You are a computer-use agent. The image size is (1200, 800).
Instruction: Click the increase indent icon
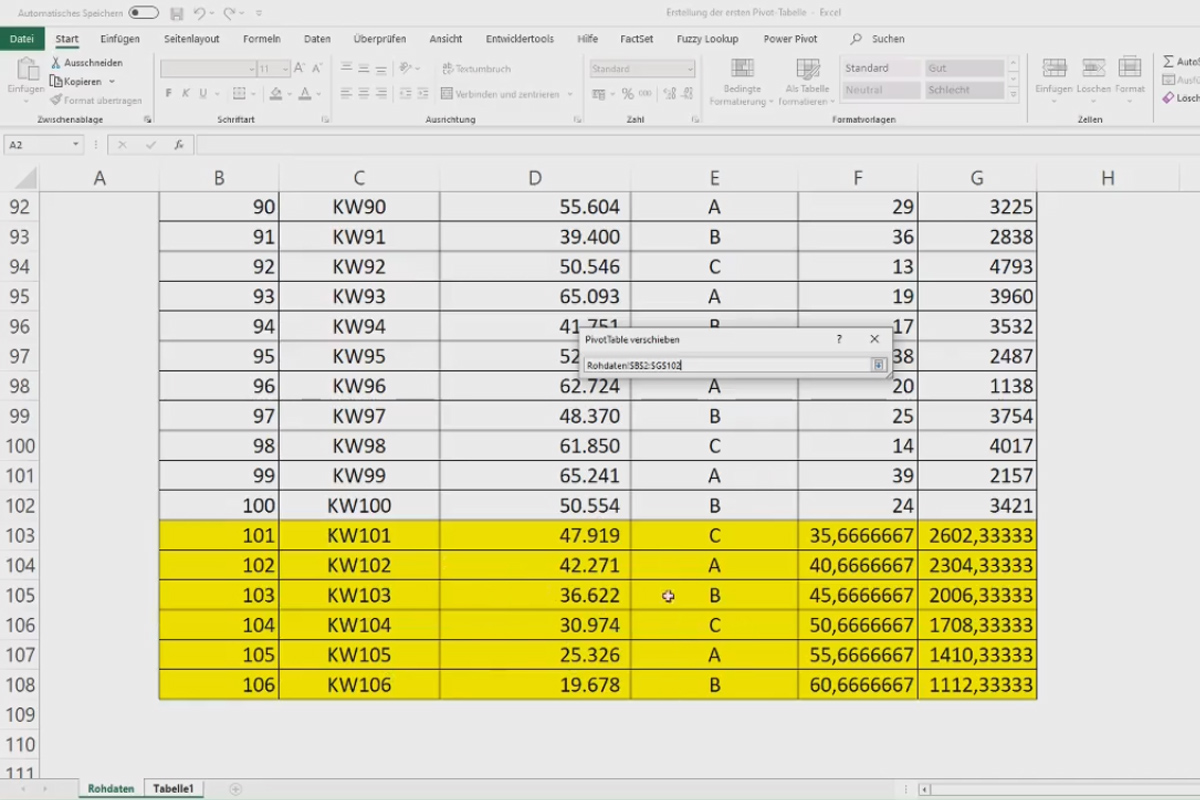(x=422, y=94)
